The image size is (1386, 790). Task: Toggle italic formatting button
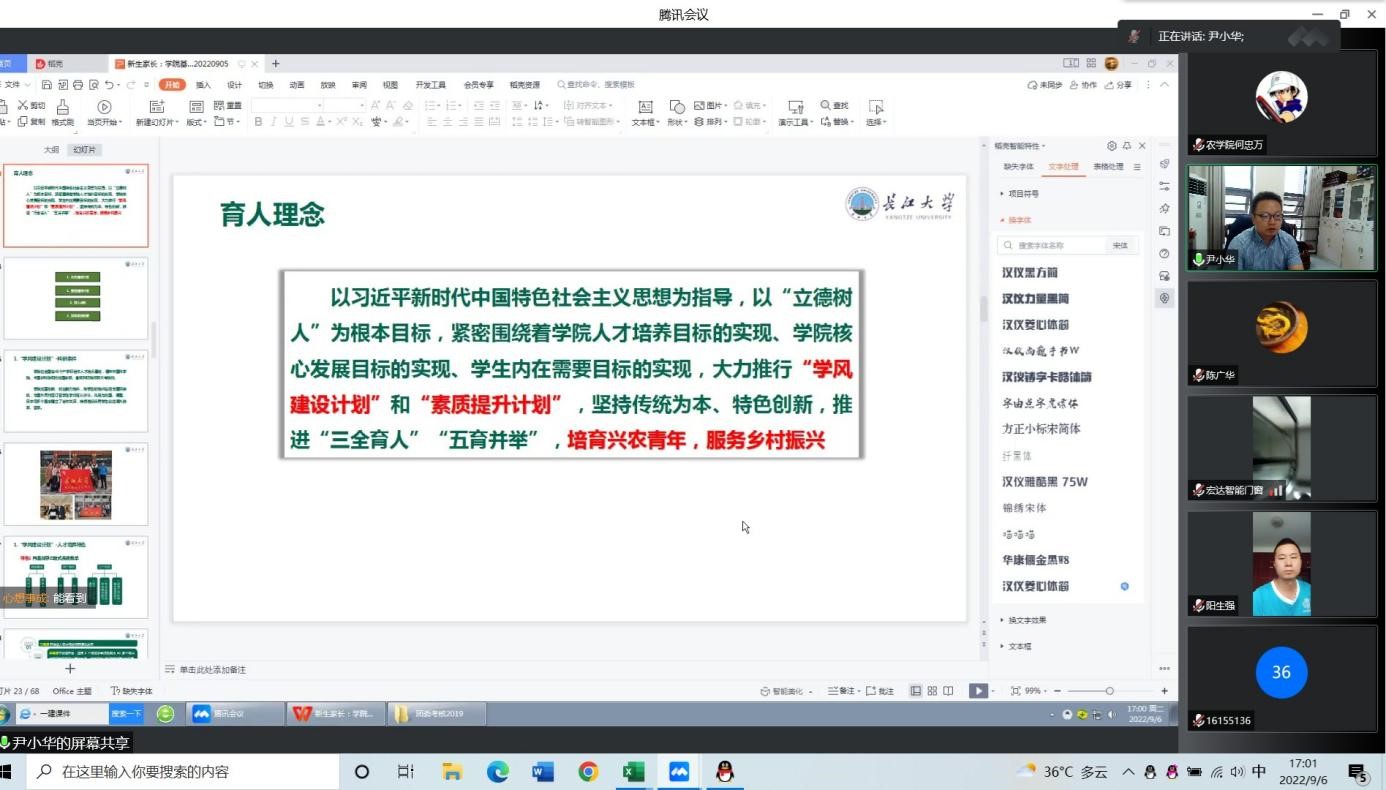tap(273, 122)
